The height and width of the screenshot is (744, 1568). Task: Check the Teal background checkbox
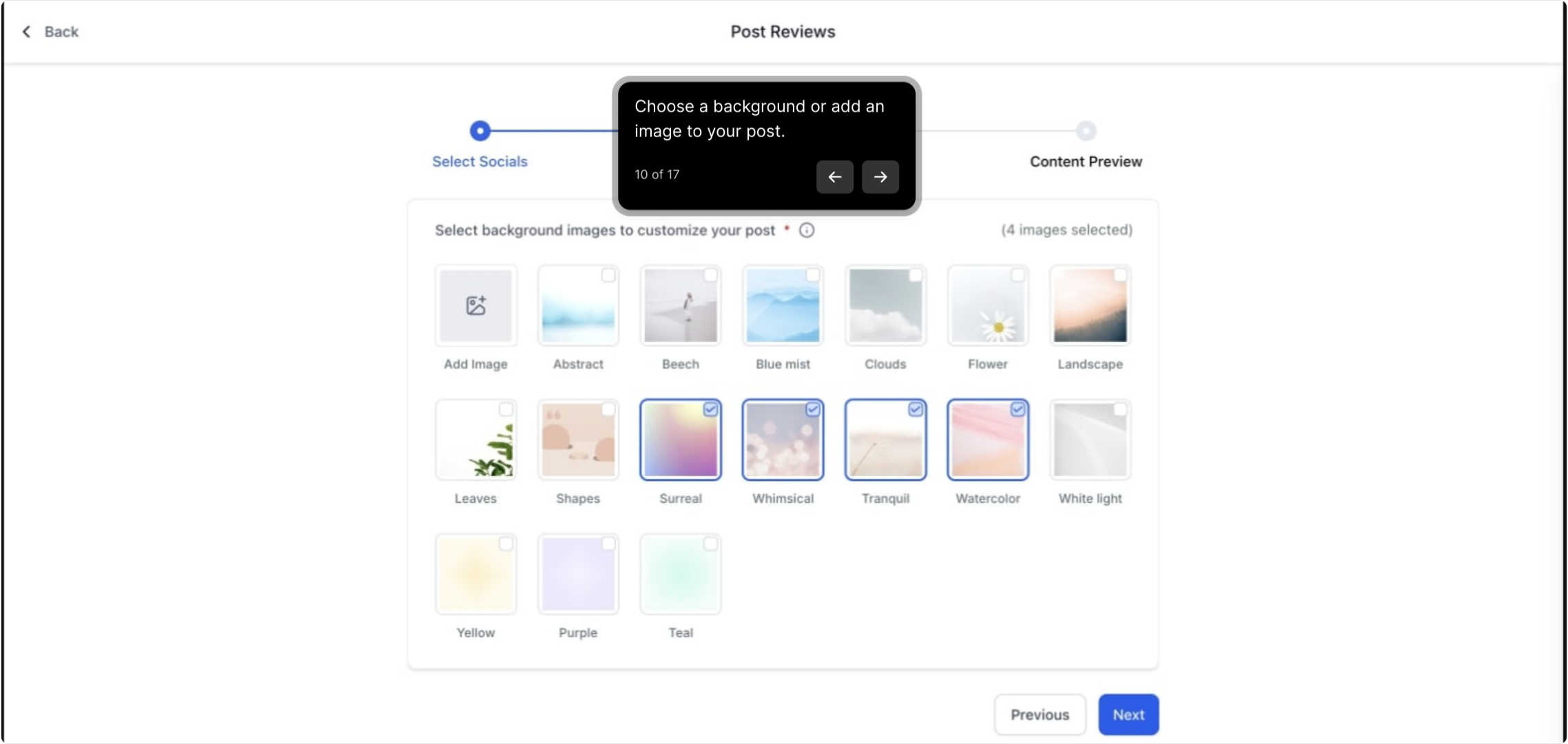click(710, 544)
